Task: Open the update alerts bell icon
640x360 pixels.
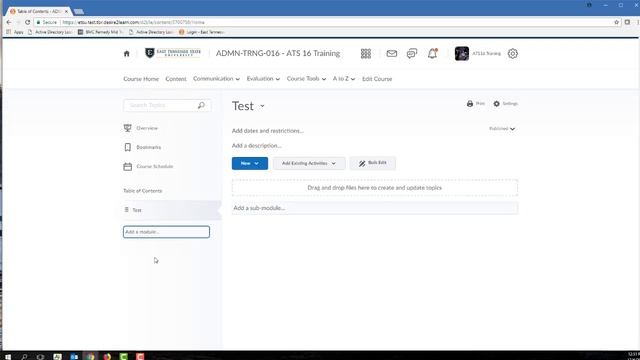Action: [x=432, y=53]
